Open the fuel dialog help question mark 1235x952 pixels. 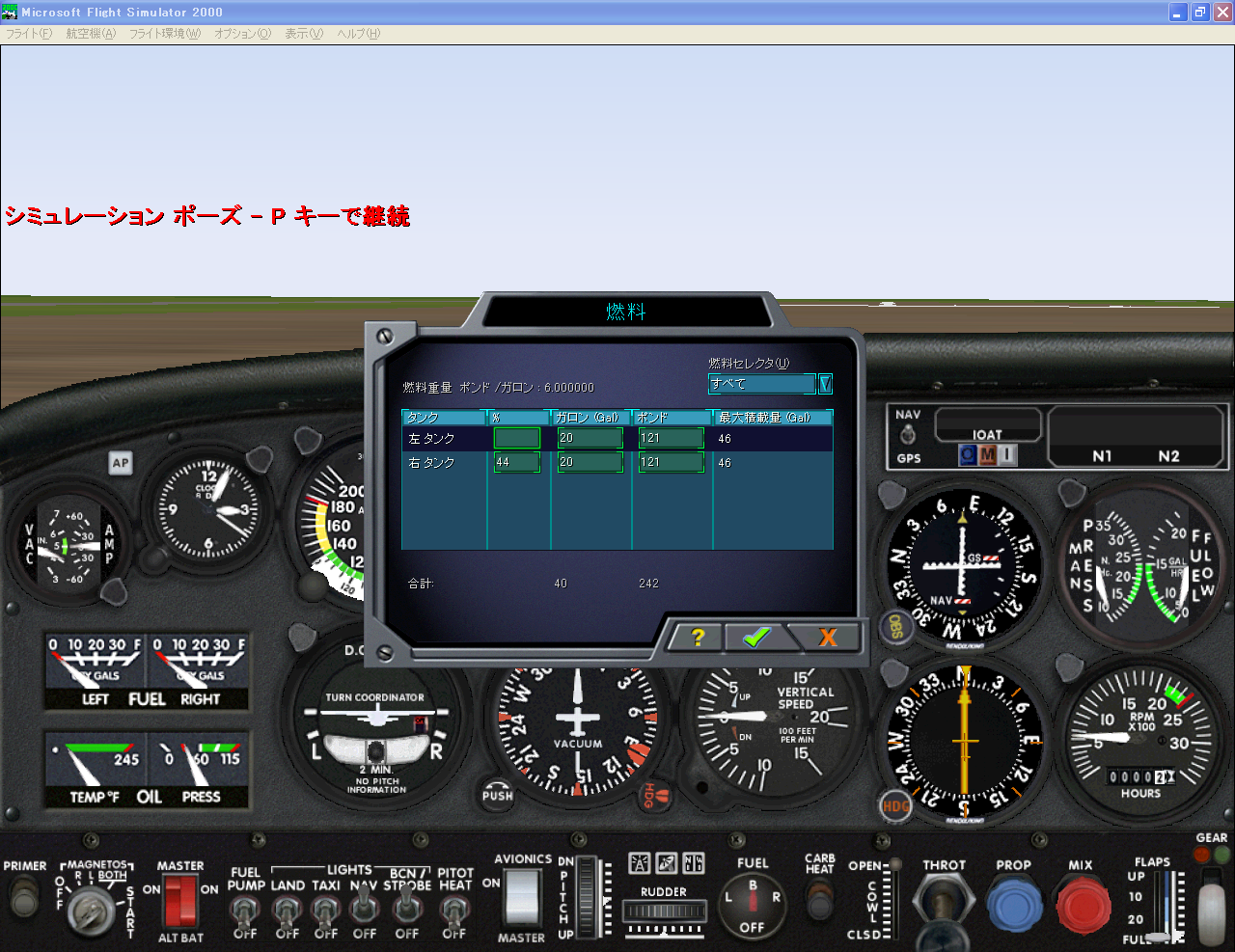point(698,637)
